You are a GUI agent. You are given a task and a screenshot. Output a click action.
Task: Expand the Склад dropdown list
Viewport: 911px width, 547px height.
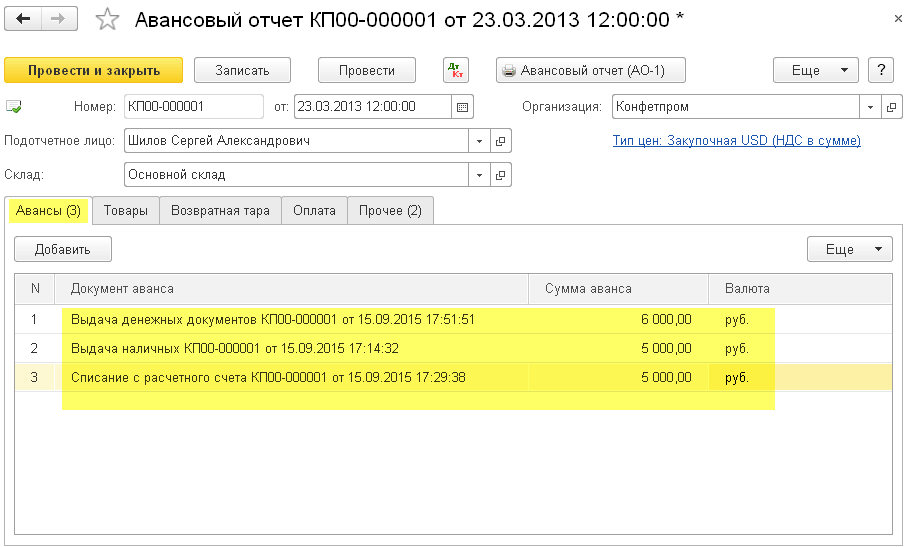click(479, 175)
